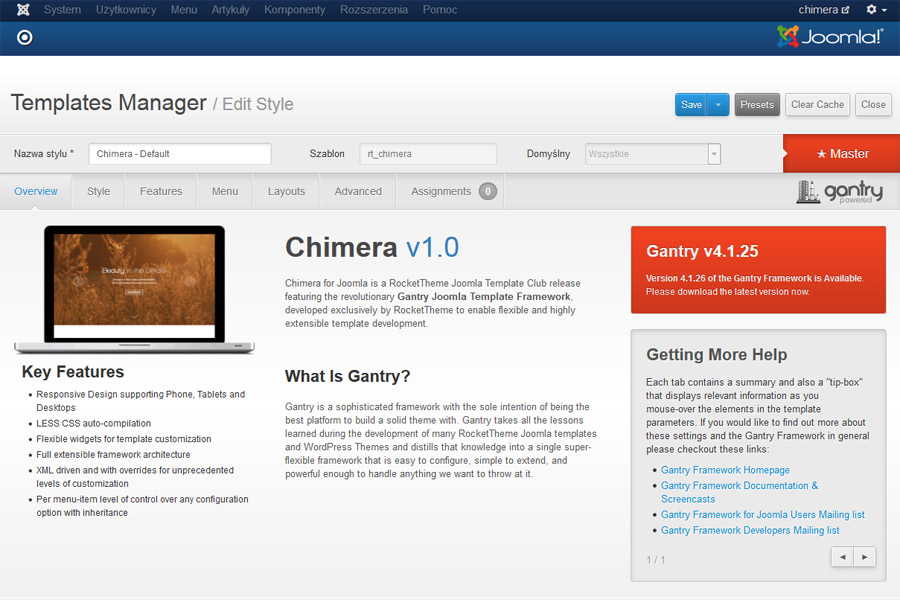Open the Rozszerzenia menu

pos(374,10)
